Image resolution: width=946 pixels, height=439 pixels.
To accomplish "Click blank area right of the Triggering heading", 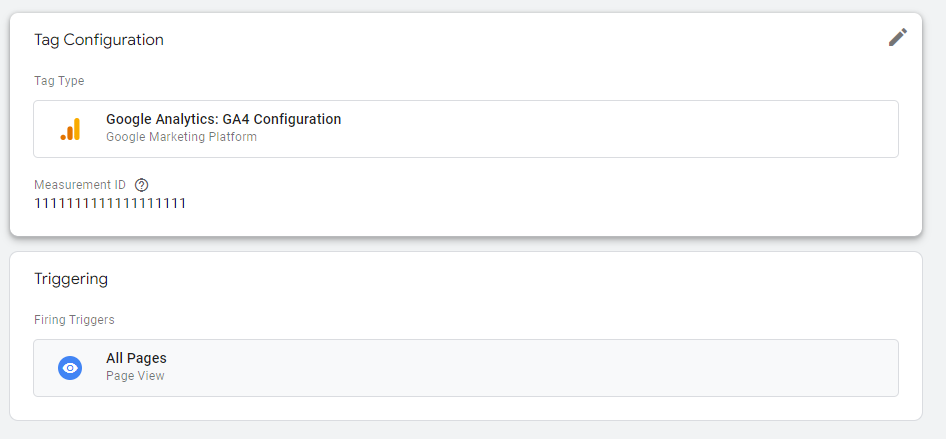I will coord(500,279).
